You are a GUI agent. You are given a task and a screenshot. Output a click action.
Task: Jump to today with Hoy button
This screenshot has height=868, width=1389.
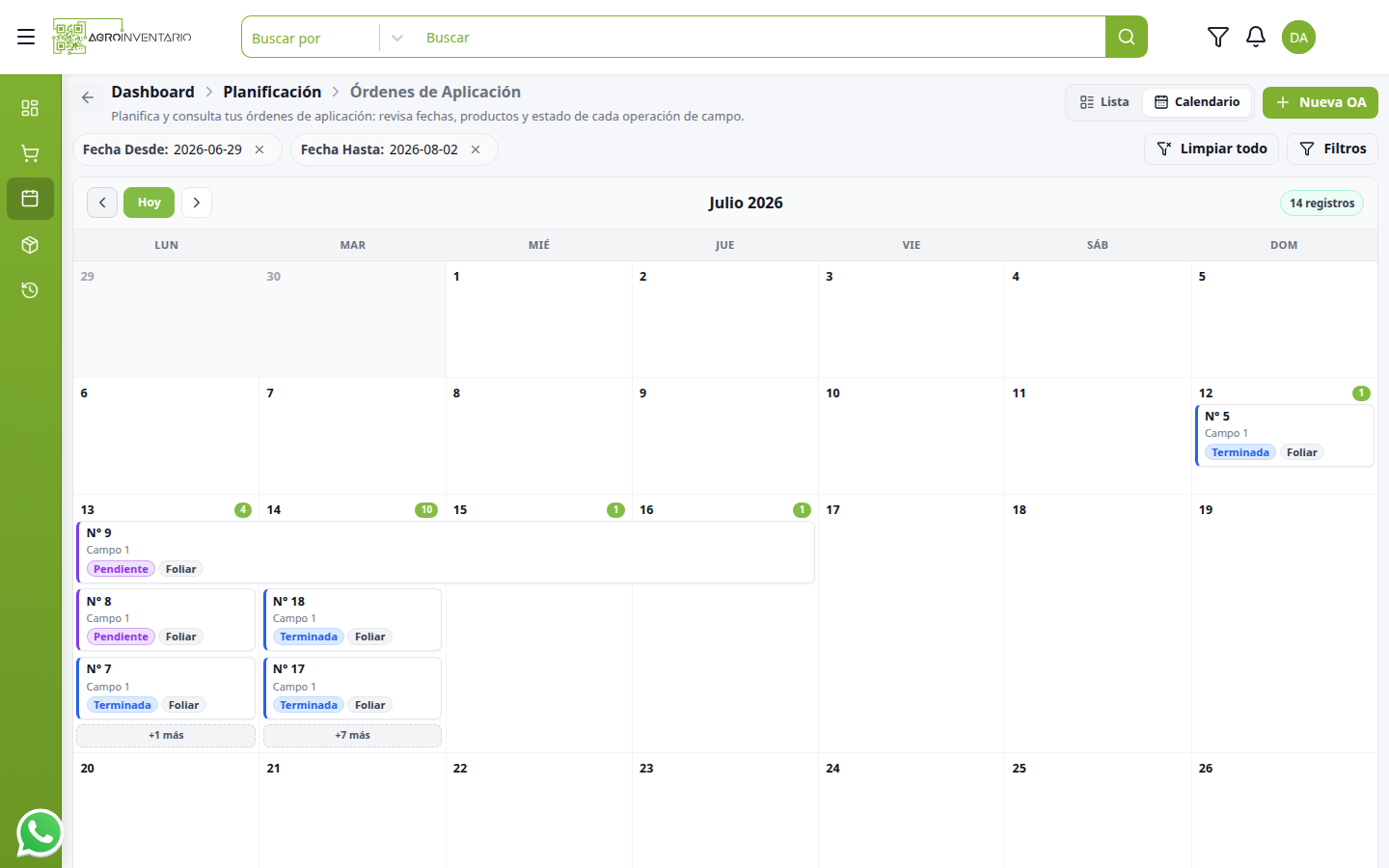pyautogui.click(x=150, y=203)
